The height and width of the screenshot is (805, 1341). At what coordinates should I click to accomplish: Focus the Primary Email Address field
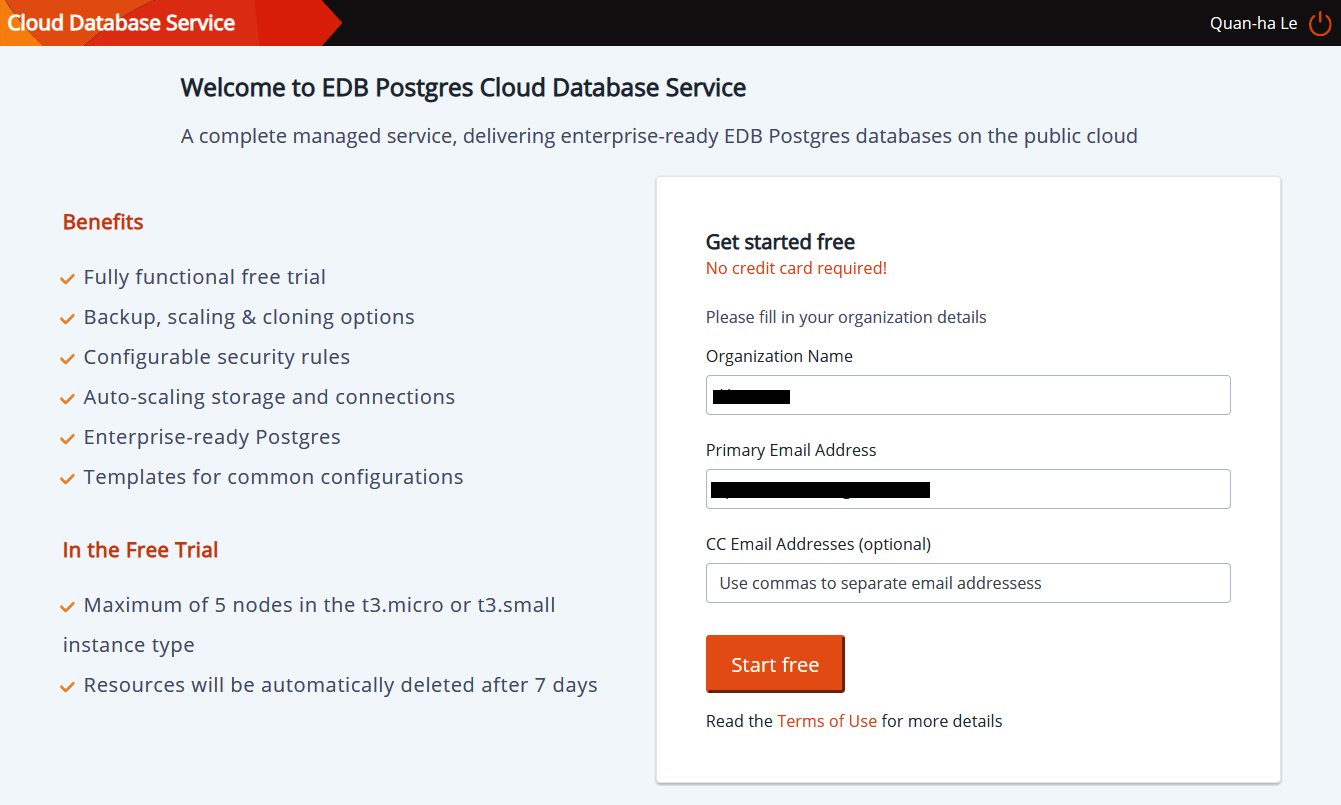pos(968,489)
